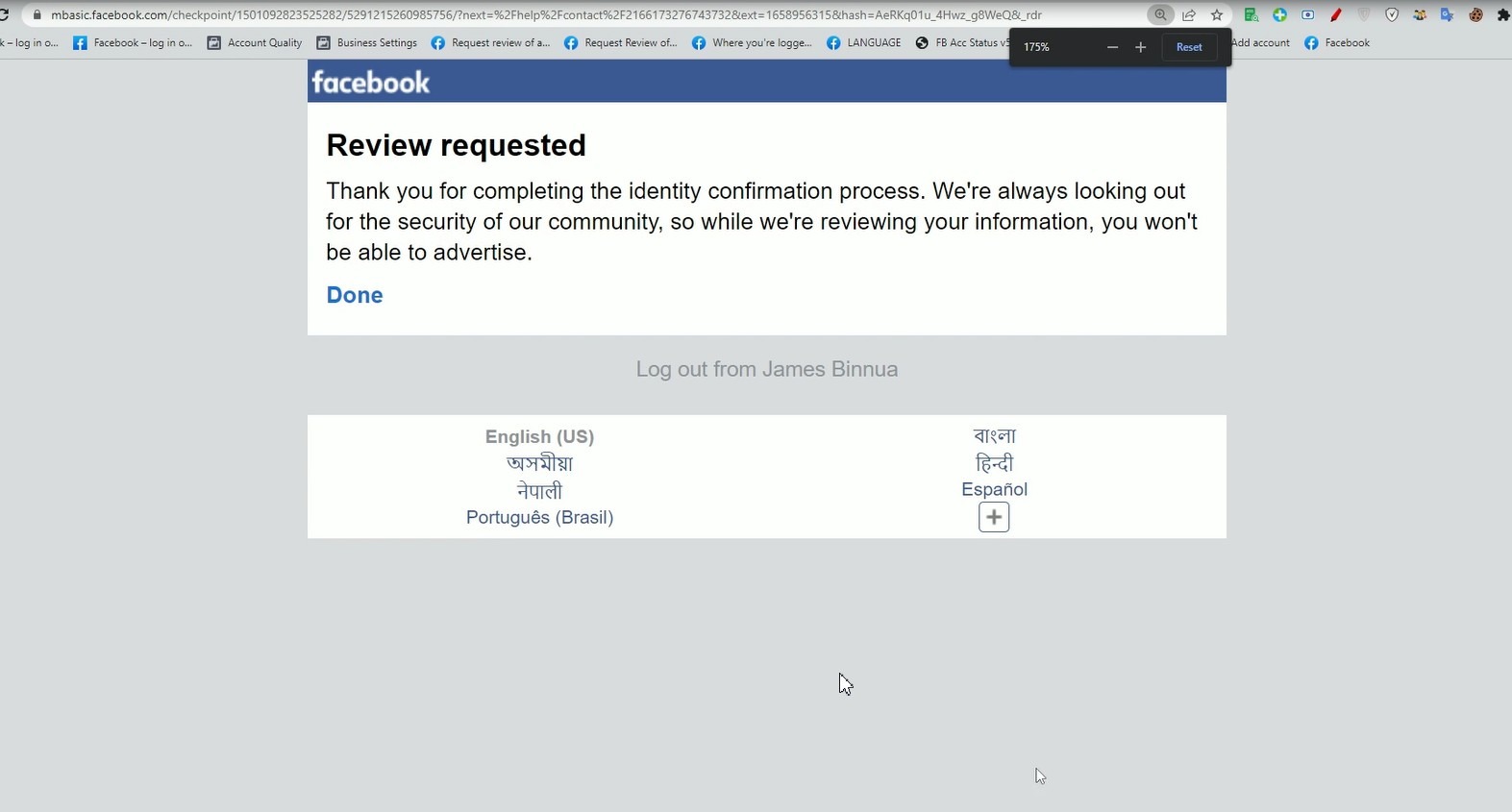Select বাংলা language
The image size is (1512, 812).
click(994, 436)
